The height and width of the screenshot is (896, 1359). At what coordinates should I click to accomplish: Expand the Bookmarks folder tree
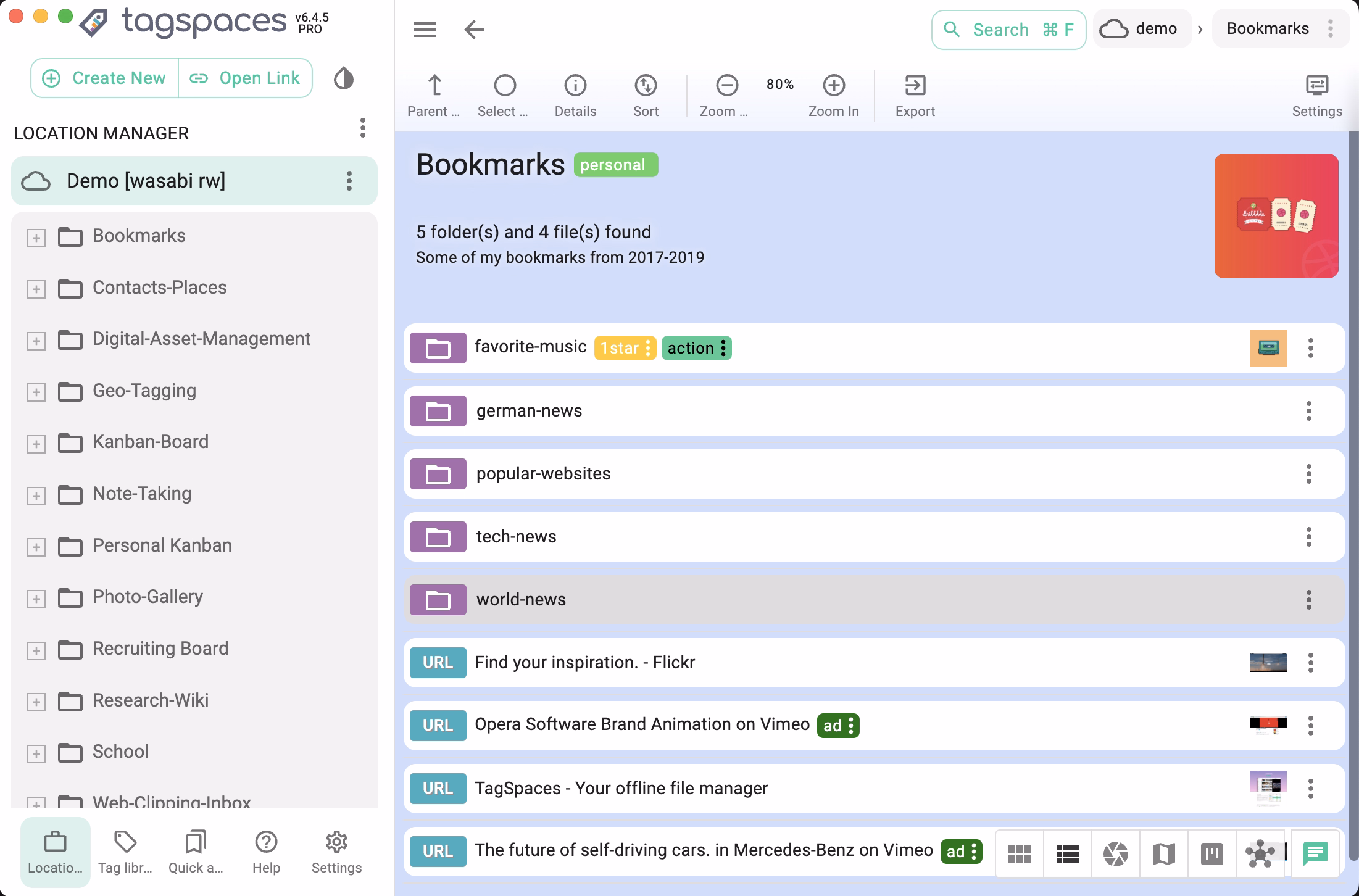(x=37, y=238)
